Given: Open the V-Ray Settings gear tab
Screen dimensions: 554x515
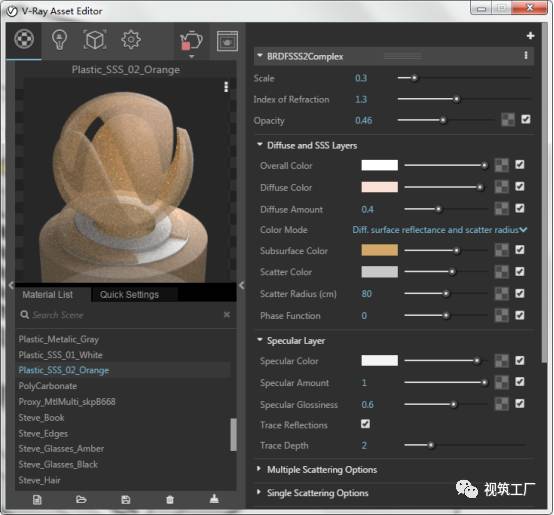Looking at the screenshot, I should [x=131, y=40].
